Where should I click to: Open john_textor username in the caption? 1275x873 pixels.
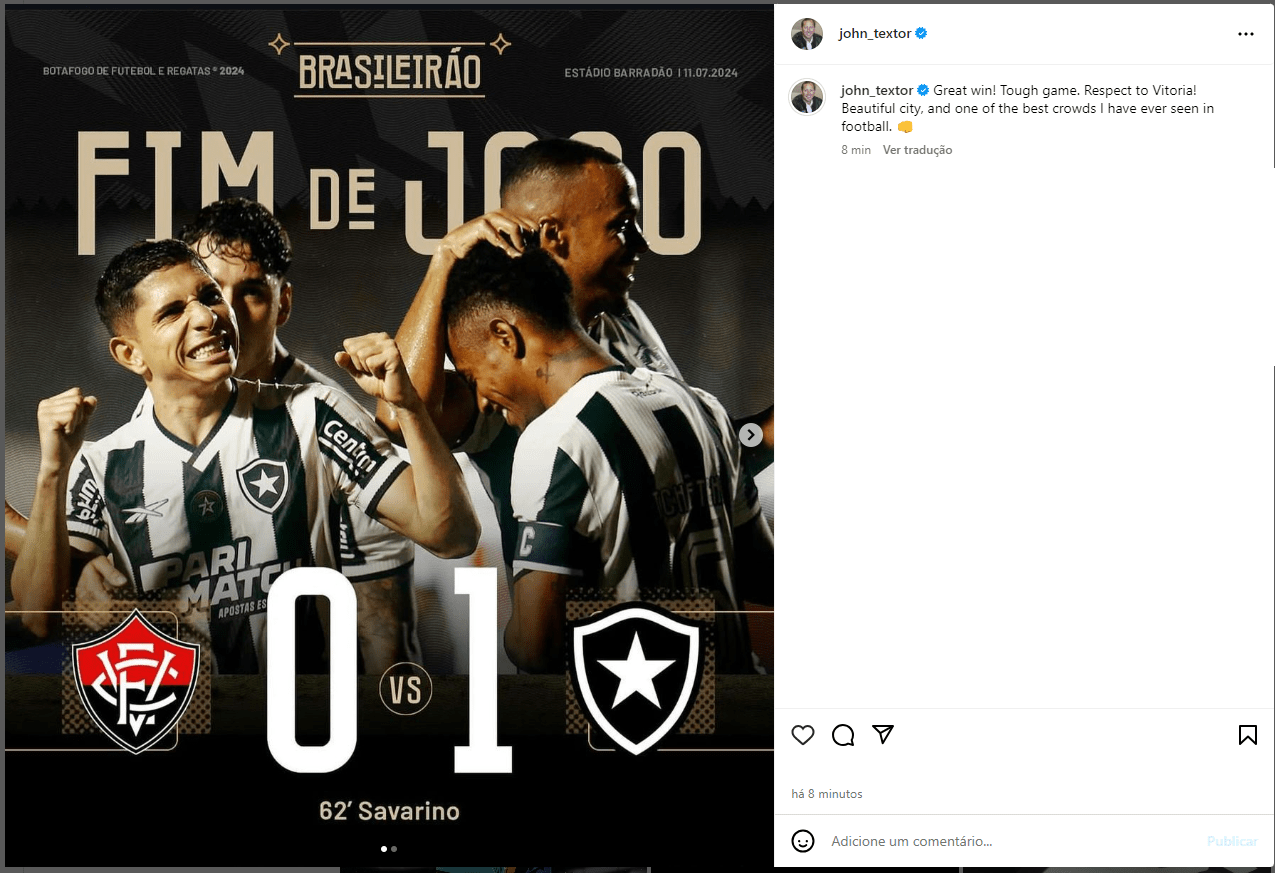tap(877, 90)
